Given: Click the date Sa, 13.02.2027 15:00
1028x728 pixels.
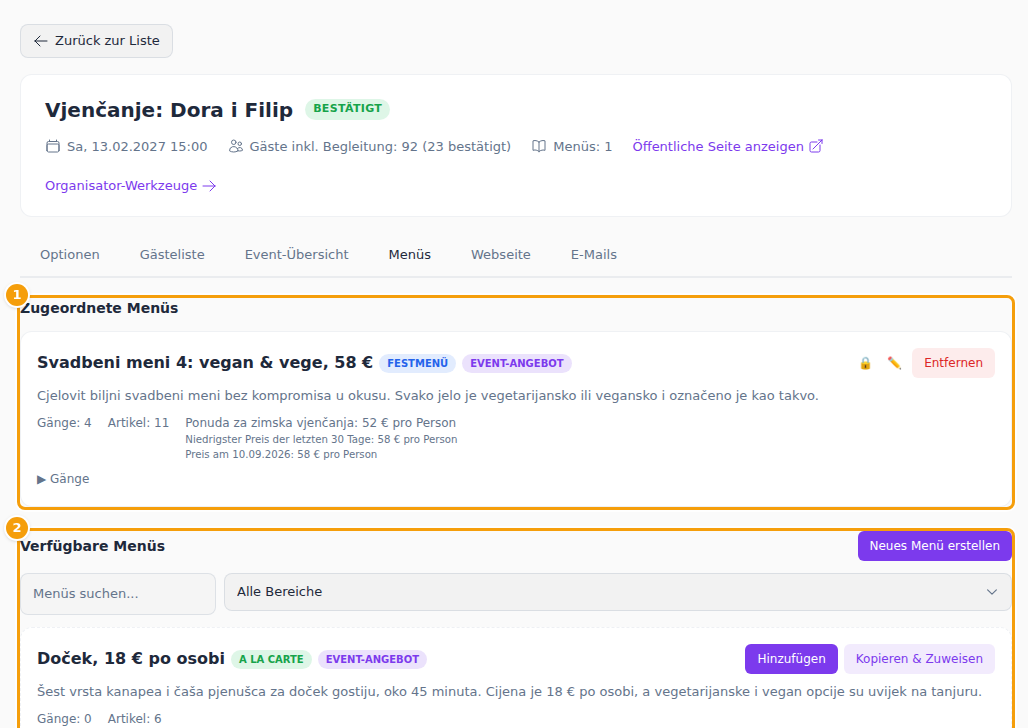Looking at the screenshot, I should 137,146.
